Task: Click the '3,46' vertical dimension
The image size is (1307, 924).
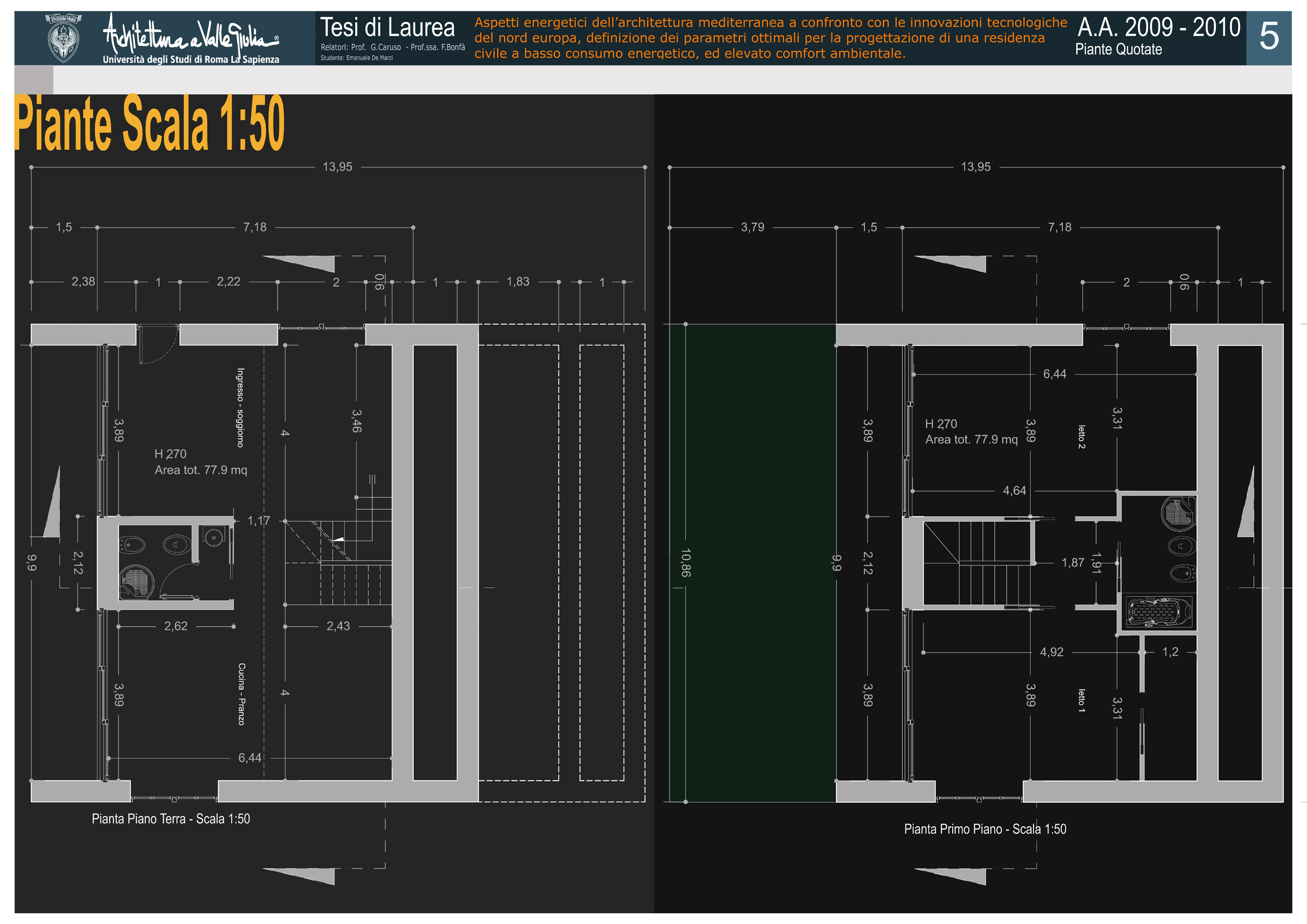Action: tap(356, 421)
